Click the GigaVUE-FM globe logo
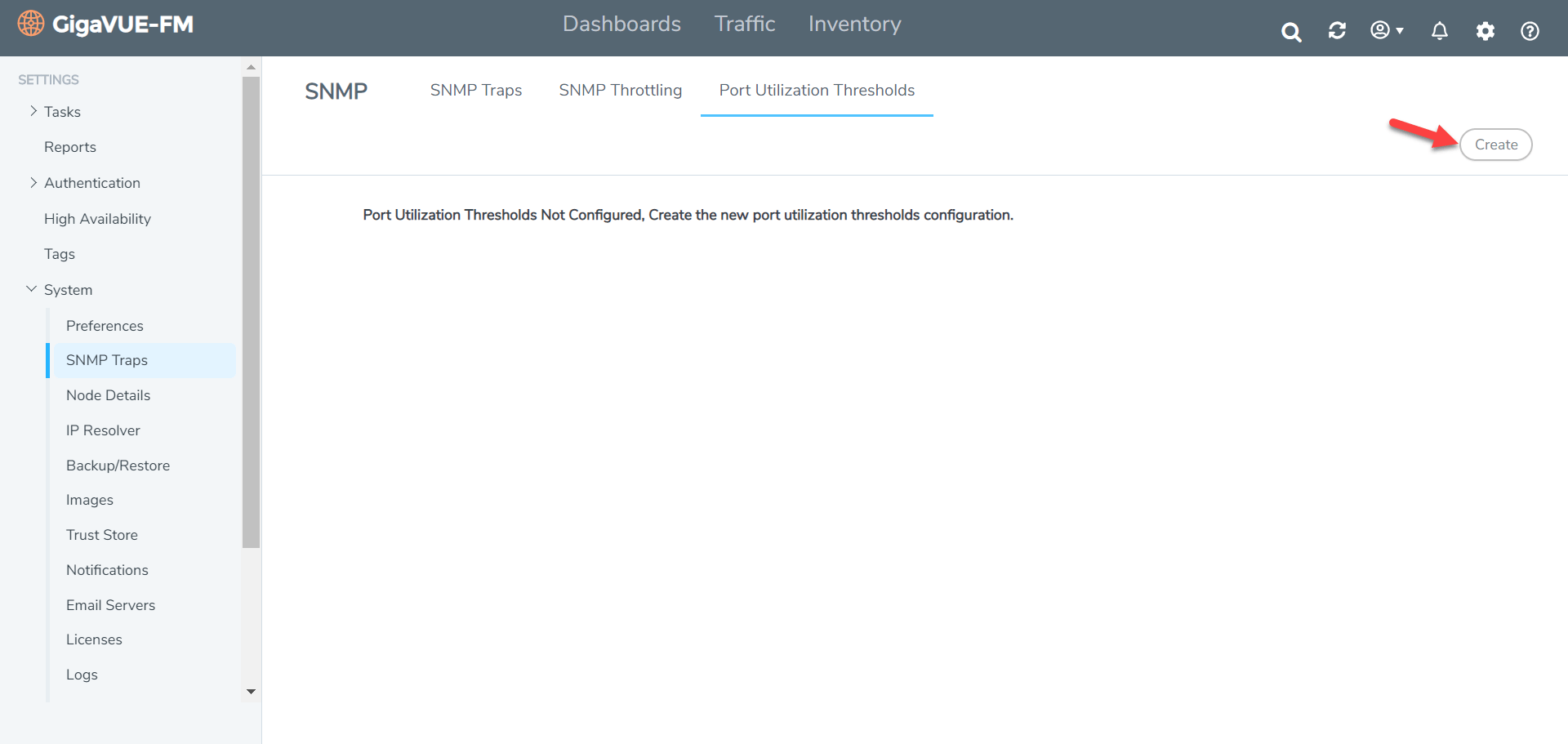 30,23
